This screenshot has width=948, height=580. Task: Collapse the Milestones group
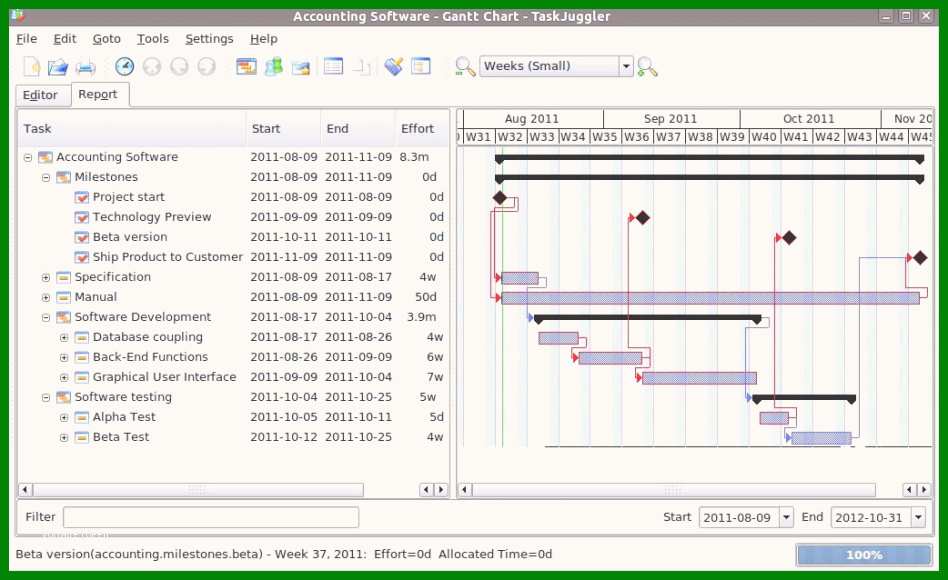(x=46, y=177)
